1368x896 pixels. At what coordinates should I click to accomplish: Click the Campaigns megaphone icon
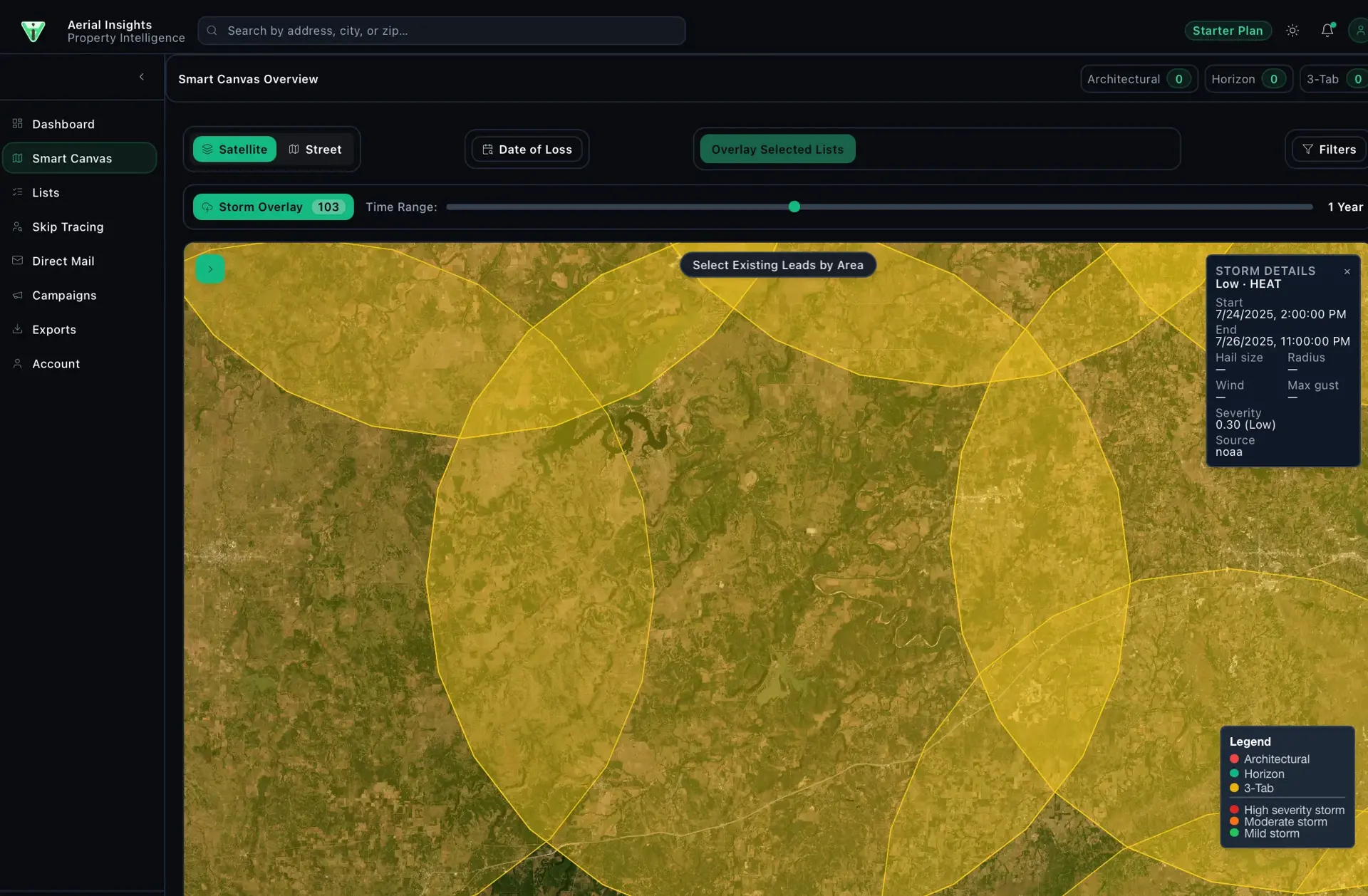coord(18,295)
